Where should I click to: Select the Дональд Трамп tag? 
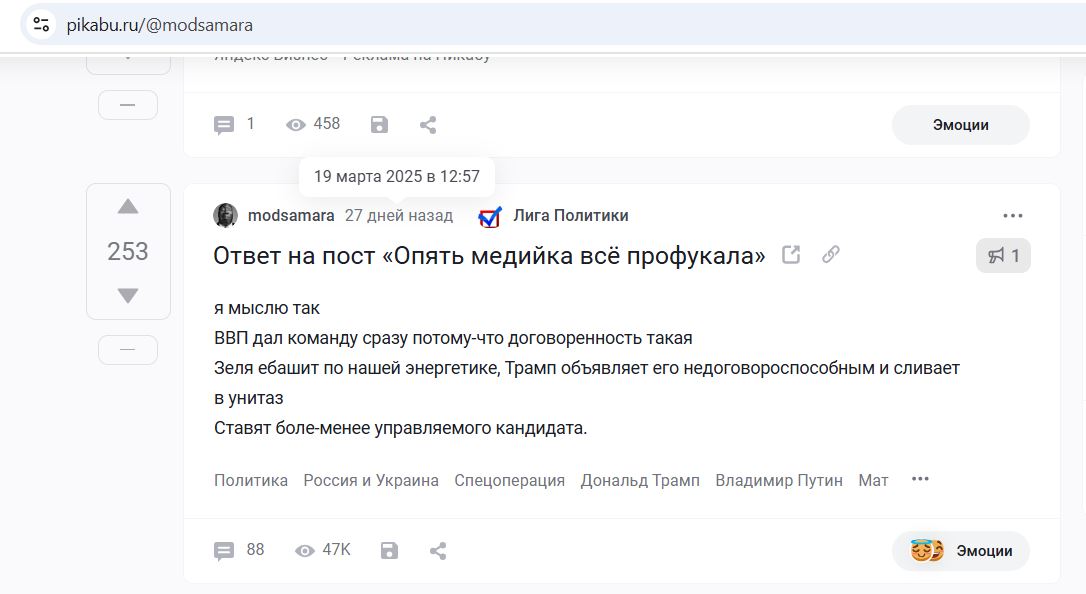640,480
